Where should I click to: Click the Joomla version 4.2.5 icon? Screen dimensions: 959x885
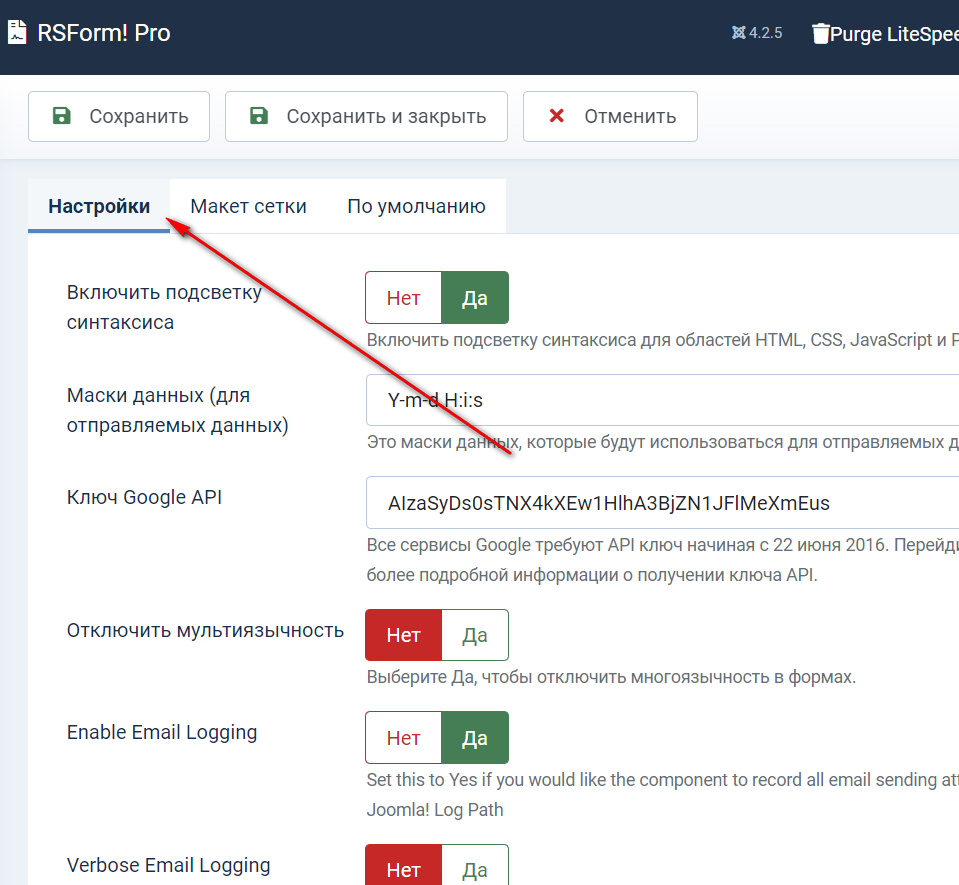click(x=738, y=33)
